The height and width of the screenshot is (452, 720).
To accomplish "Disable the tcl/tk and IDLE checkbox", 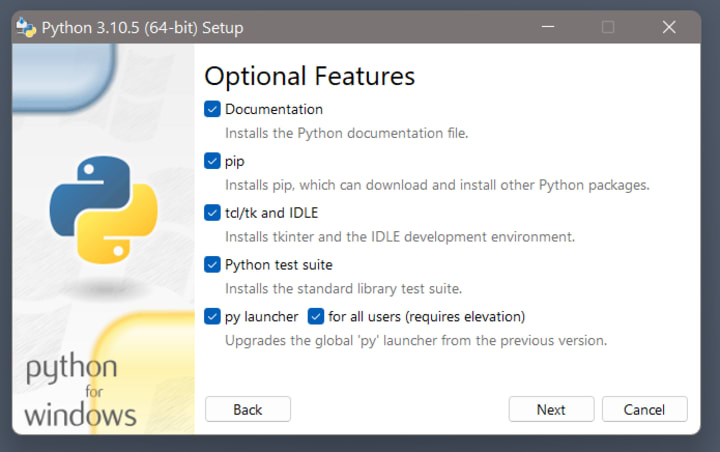I will click(x=212, y=213).
